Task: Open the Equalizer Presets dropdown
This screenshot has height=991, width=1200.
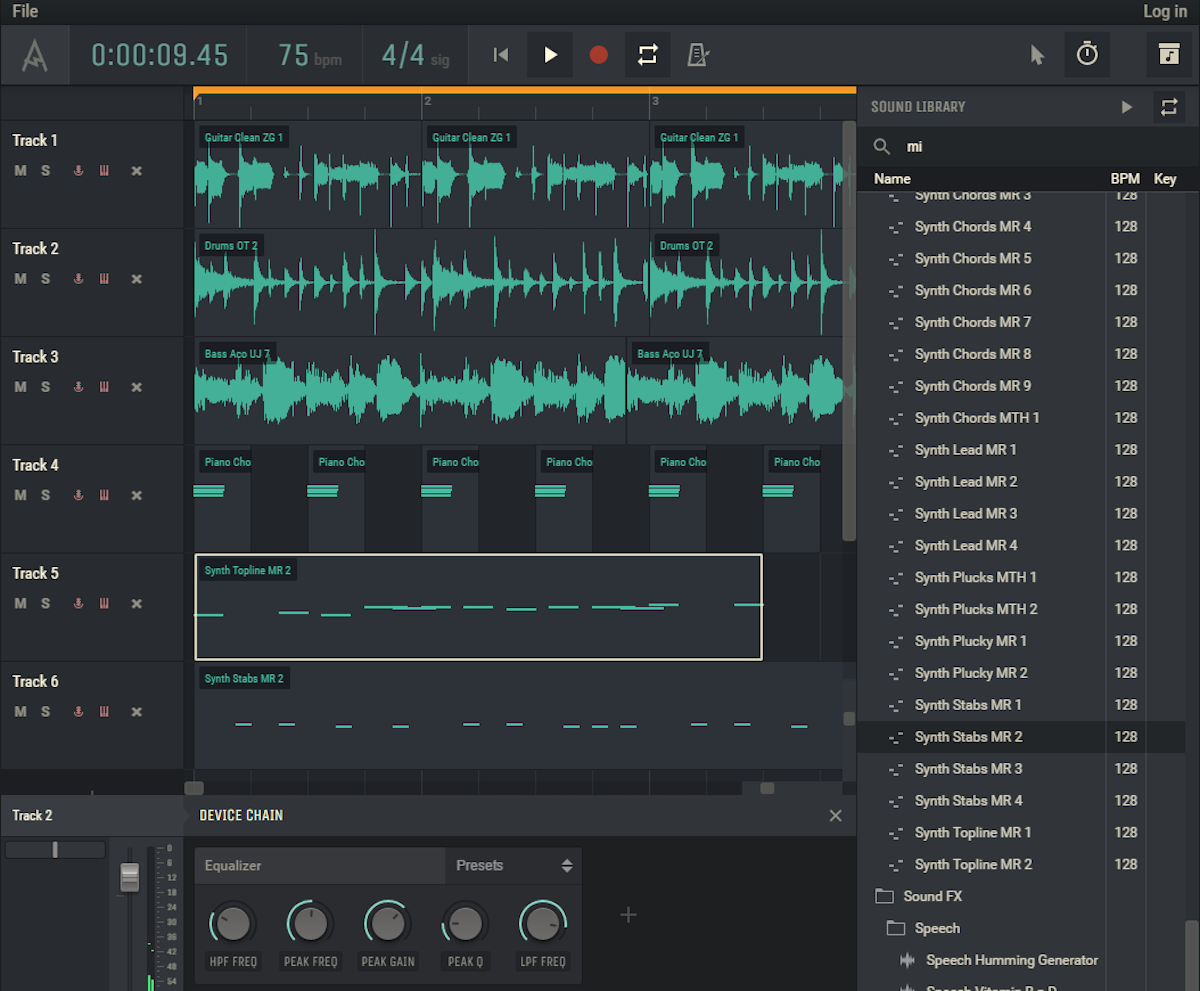Action: pyautogui.click(x=512, y=866)
